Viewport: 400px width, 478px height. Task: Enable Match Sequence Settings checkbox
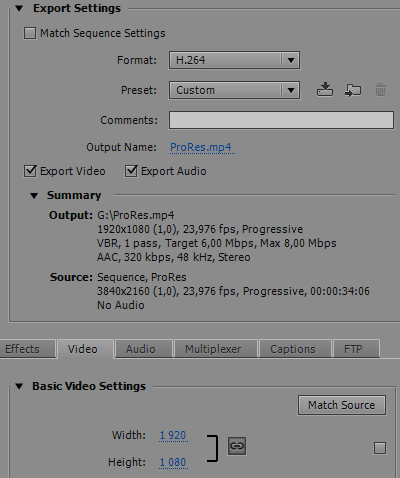(30, 33)
